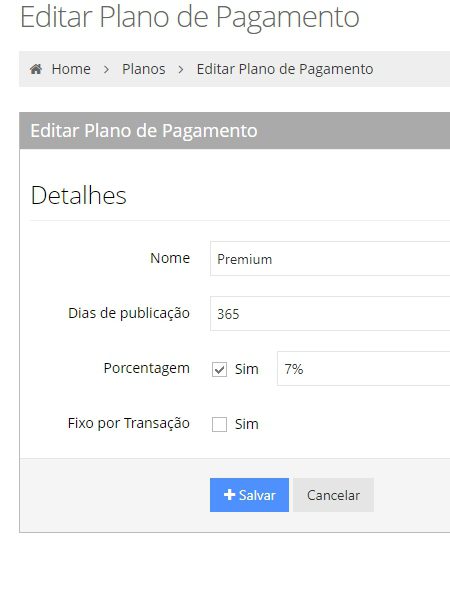Click the plus icon on Salvar button
The image size is (450, 595).
click(x=229, y=494)
